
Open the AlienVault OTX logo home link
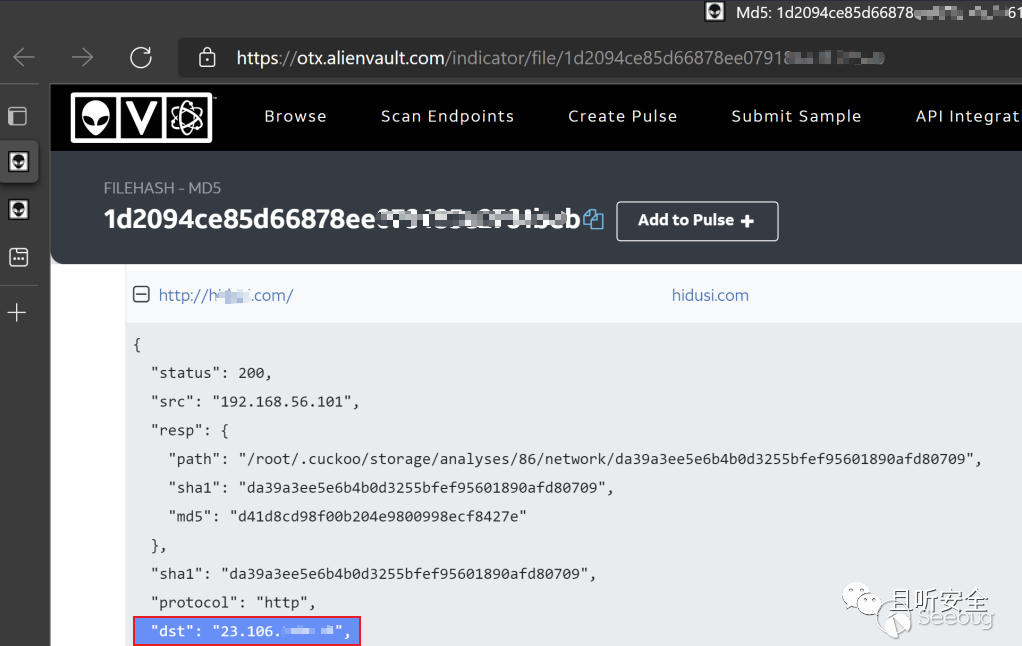click(142, 117)
